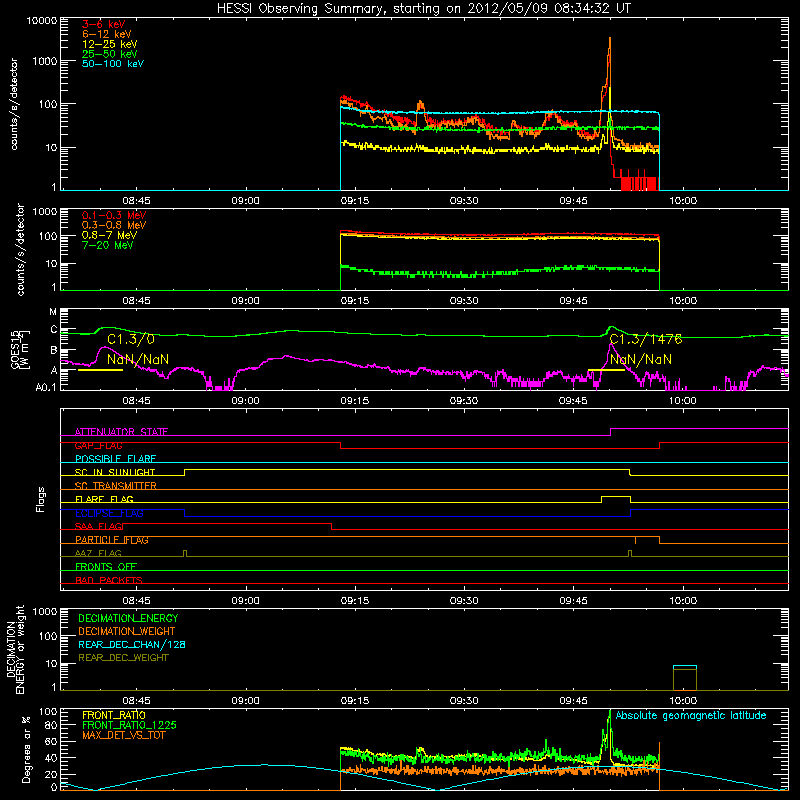Click the yellow flare interval bar near 09:50
Image resolution: width=800 pixels, height=800 pixels.
[x=606, y=370]
